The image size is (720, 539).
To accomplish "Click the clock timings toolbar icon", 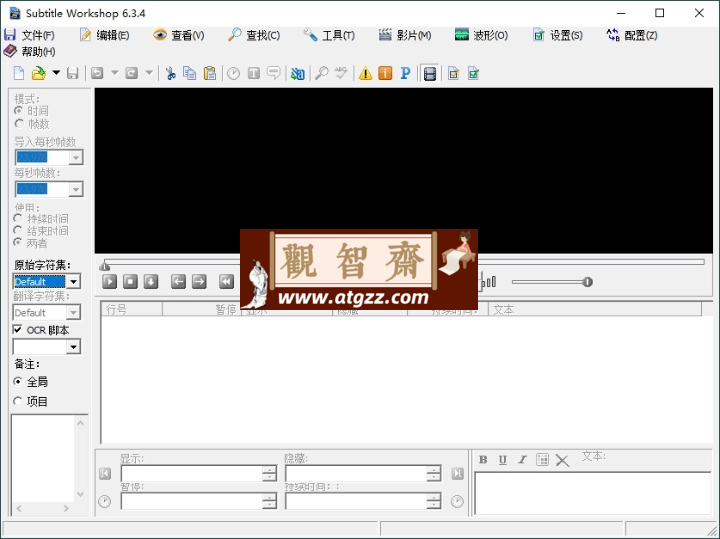I will [234, 73].
